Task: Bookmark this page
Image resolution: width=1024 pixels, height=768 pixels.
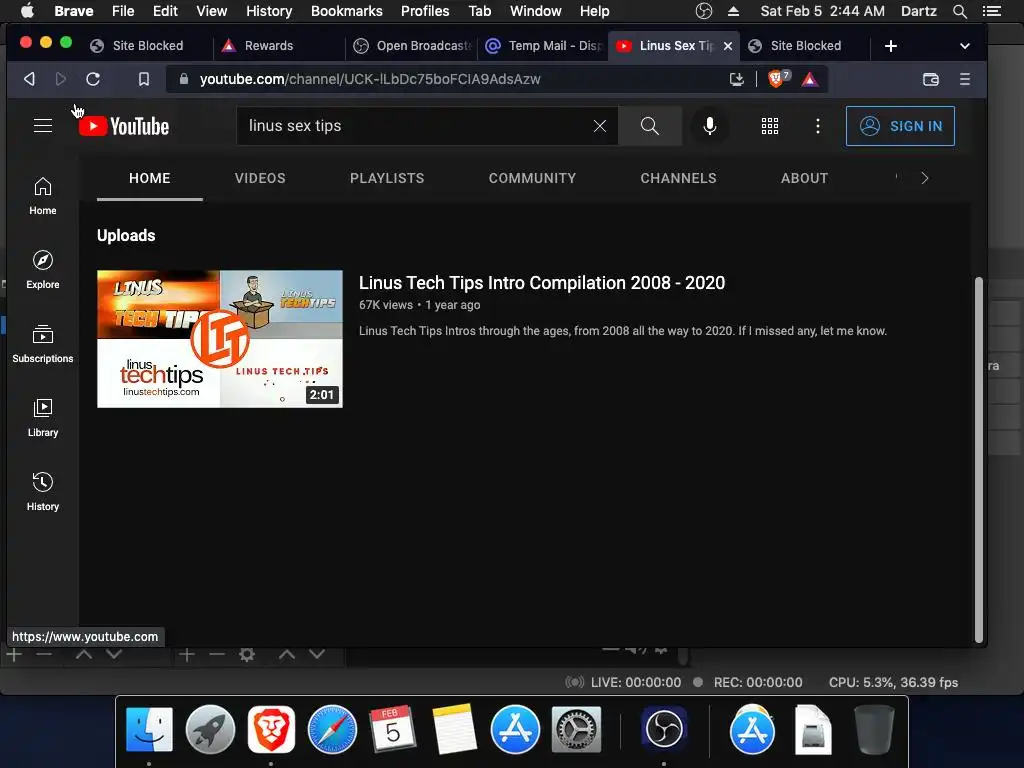Action: click(144, 79)
